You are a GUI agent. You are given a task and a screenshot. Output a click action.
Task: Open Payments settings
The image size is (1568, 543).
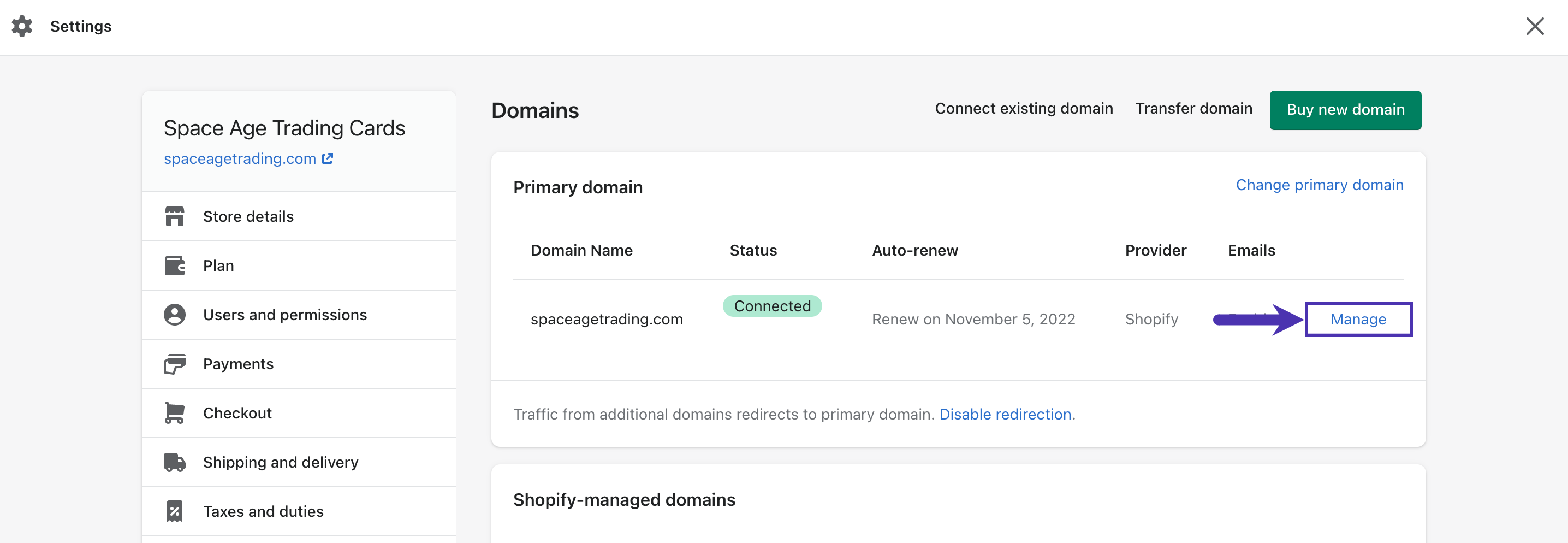pos(299,364)
